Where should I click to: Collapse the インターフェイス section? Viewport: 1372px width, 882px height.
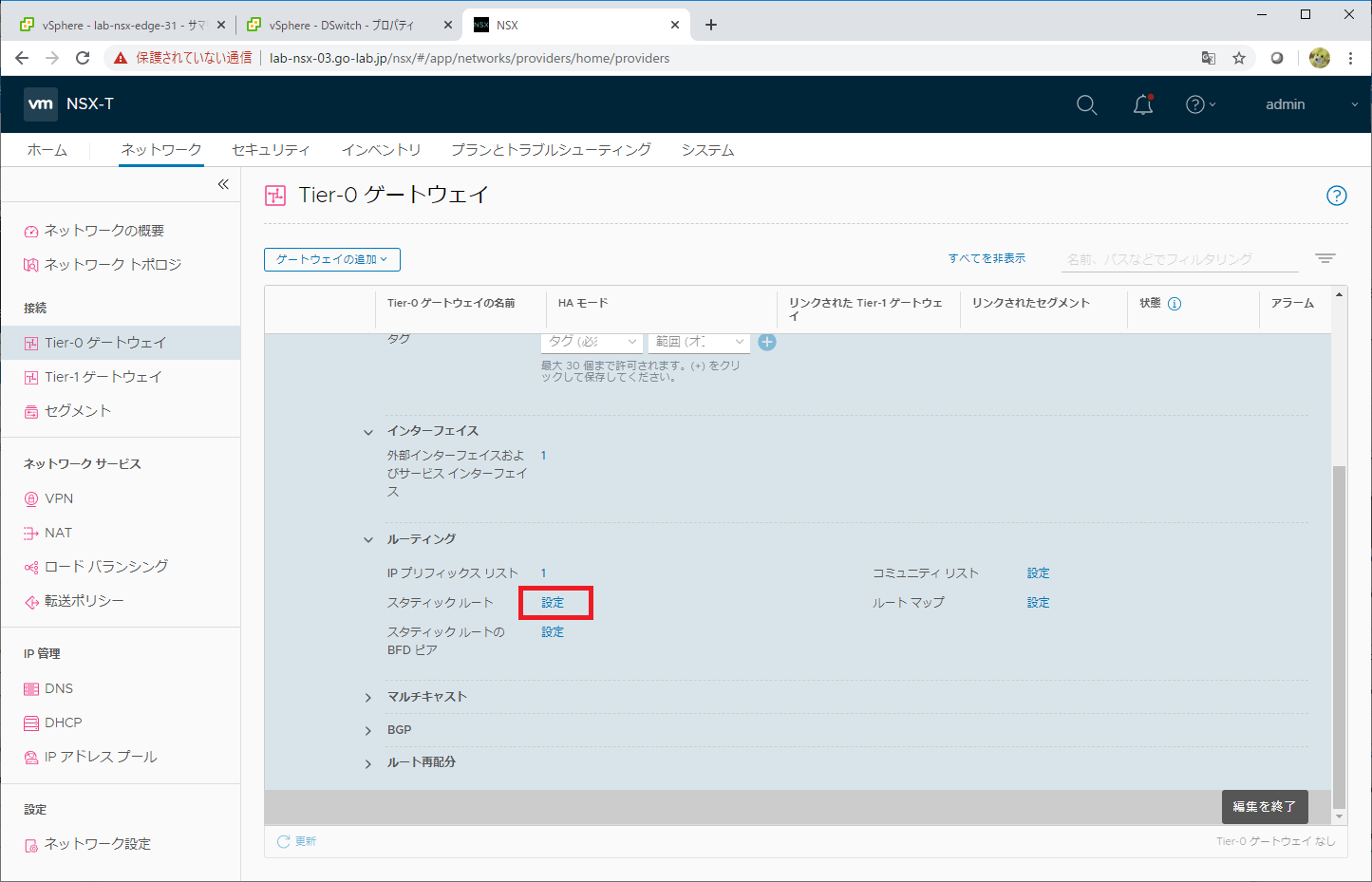pos(368,432)
